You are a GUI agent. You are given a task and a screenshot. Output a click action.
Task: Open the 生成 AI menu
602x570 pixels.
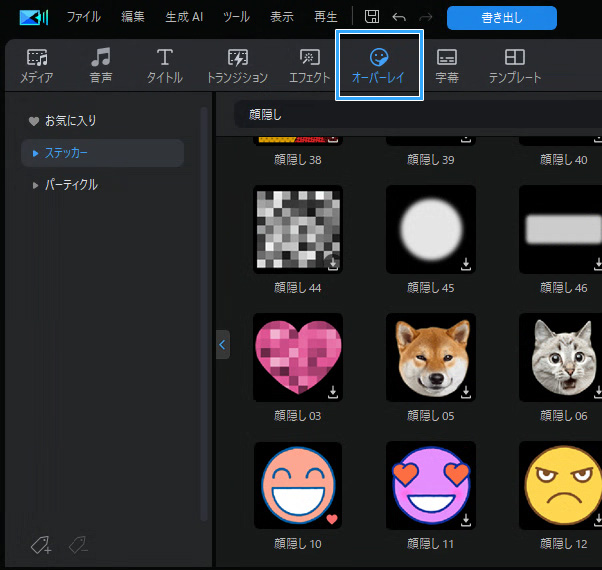(x=184, y=17)
